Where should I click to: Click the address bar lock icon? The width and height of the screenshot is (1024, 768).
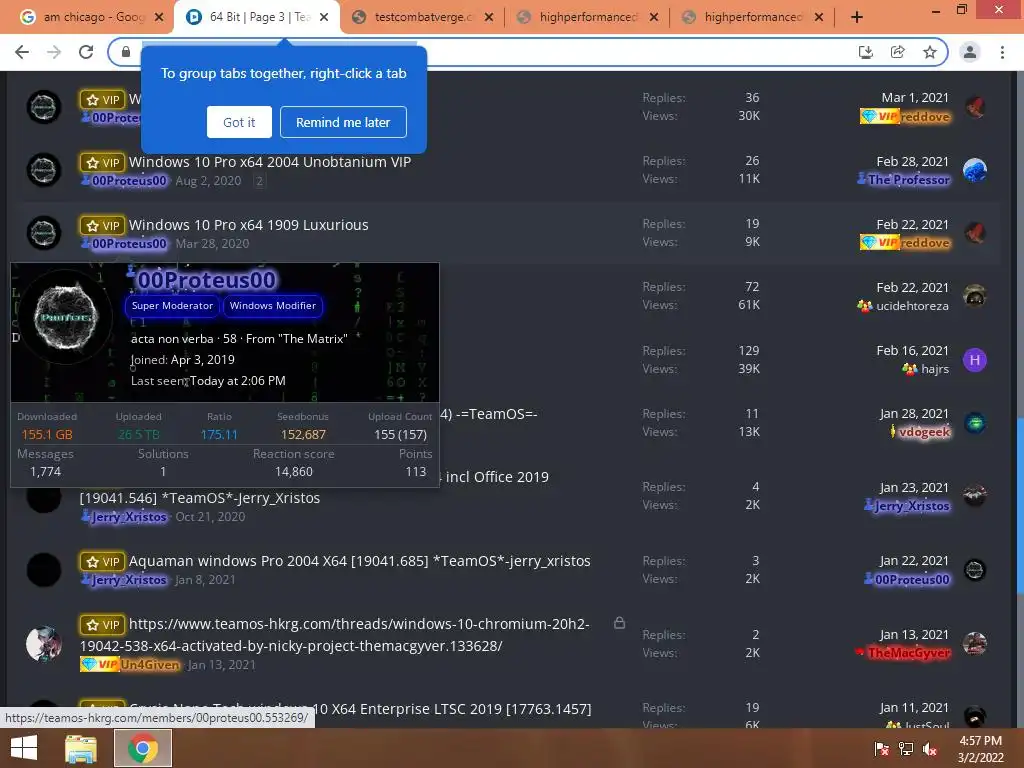point(126,52)
